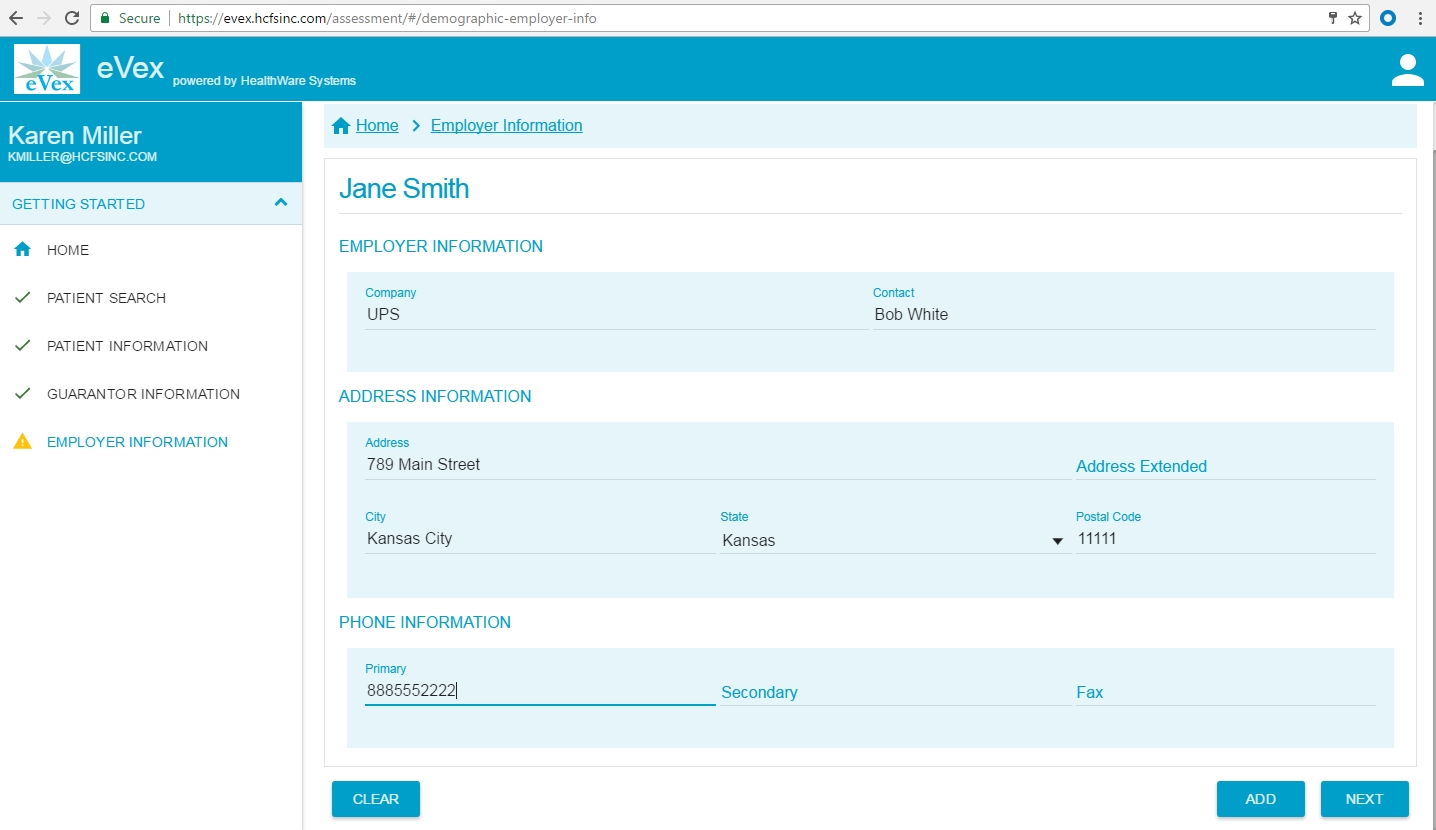The image size is (1436, 830).
Task: Click the Clear button
Action: 376,799
